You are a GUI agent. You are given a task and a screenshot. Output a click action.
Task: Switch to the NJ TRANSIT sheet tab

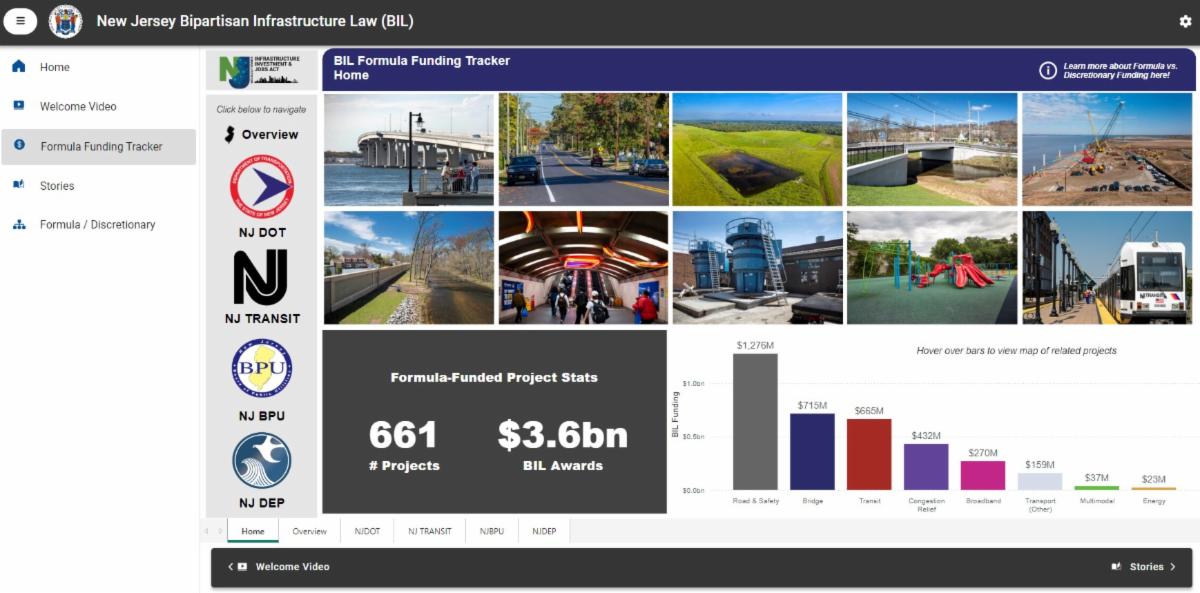[x=430, y=531]
